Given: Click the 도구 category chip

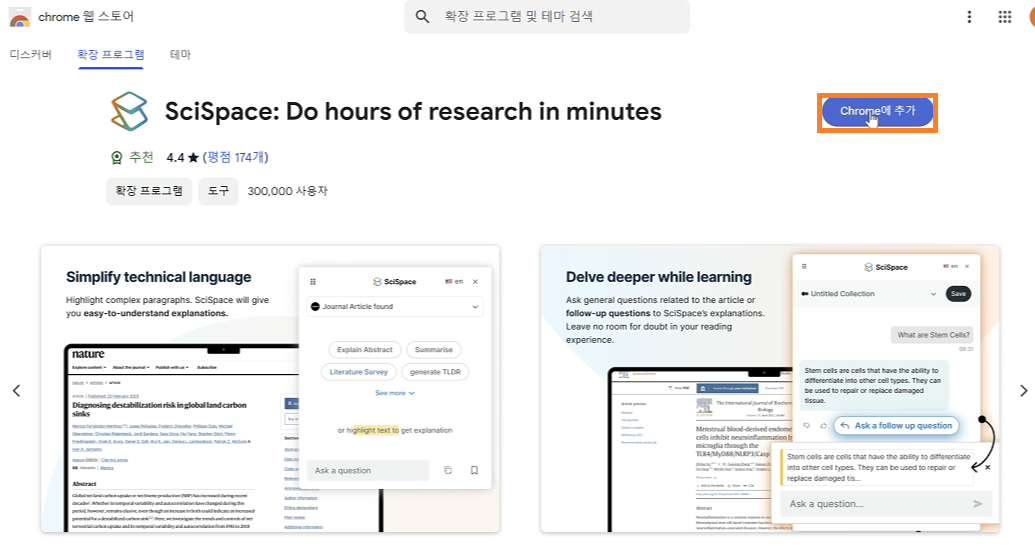Looking at the screenshot, I should [218, 191].
